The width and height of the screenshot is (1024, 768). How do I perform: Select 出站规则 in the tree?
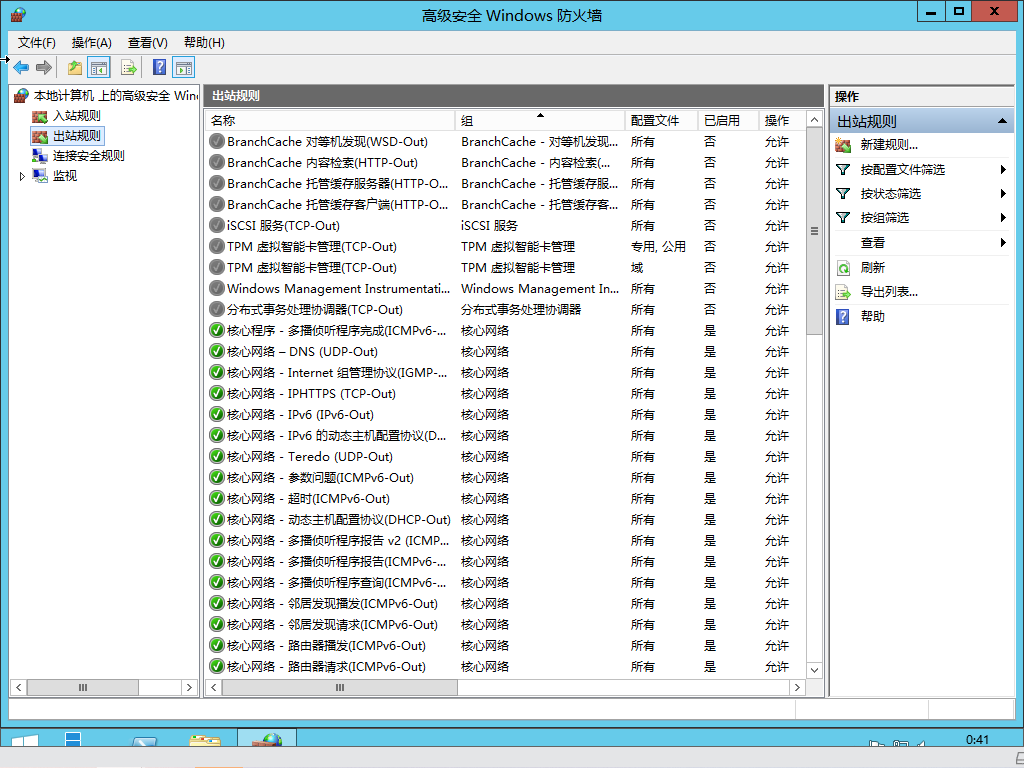pyautogui.click(x=76, y=136)
